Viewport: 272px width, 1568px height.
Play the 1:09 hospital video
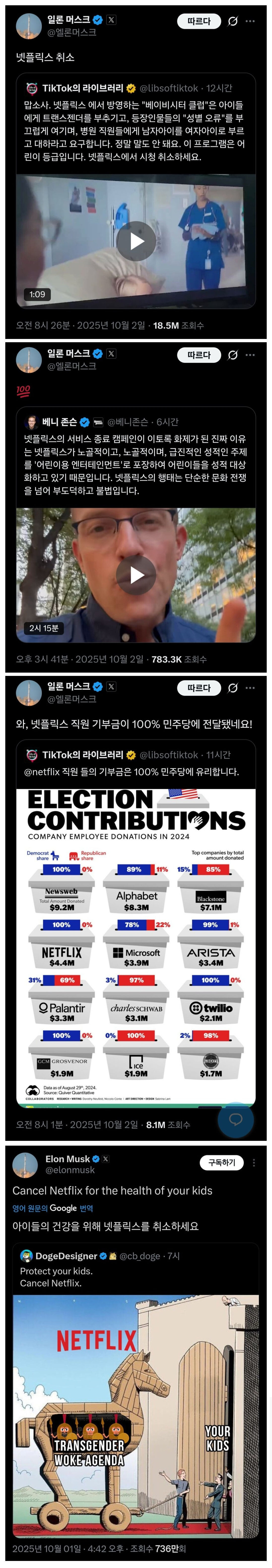135,242
